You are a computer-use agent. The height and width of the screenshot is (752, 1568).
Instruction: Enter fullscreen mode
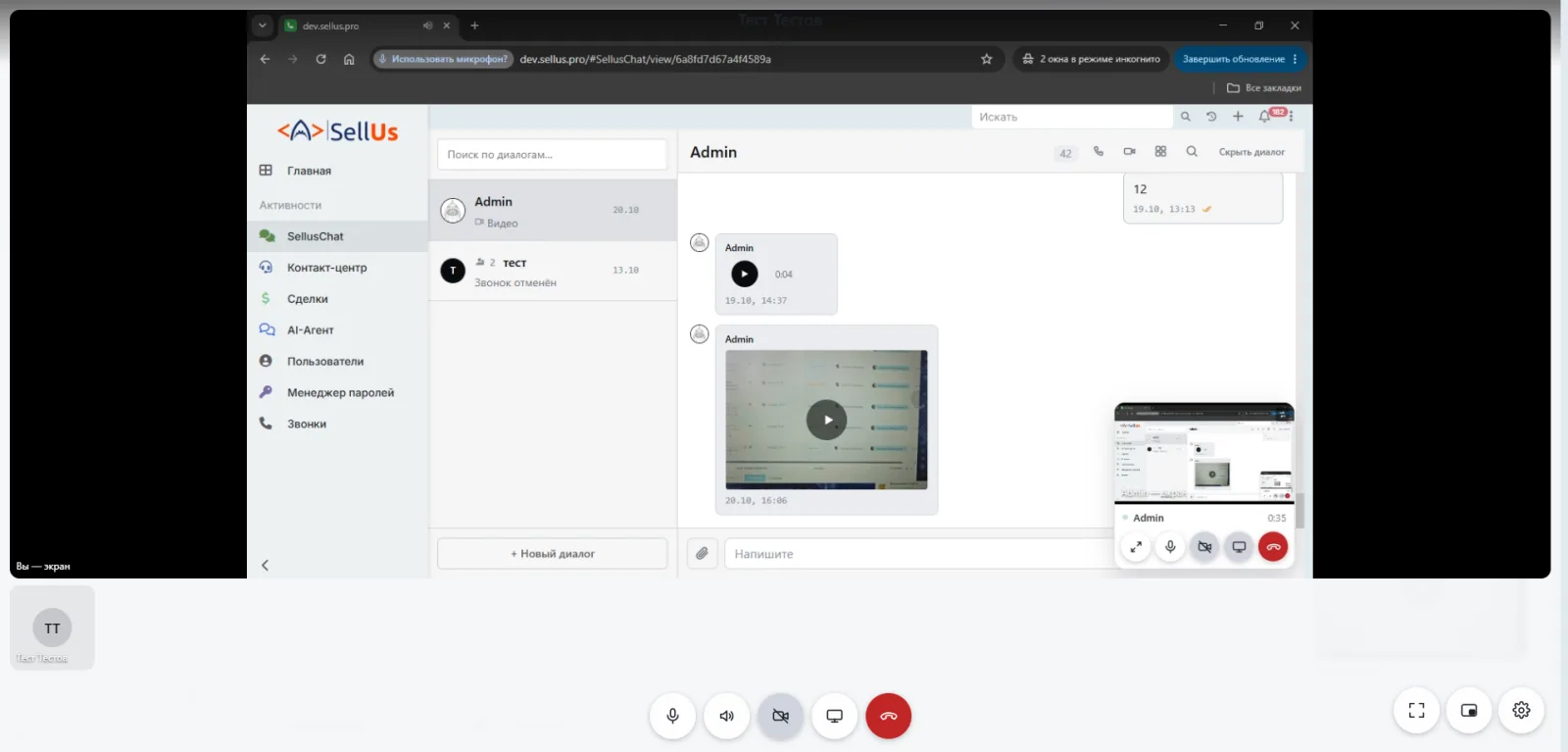click(1416, 711)
